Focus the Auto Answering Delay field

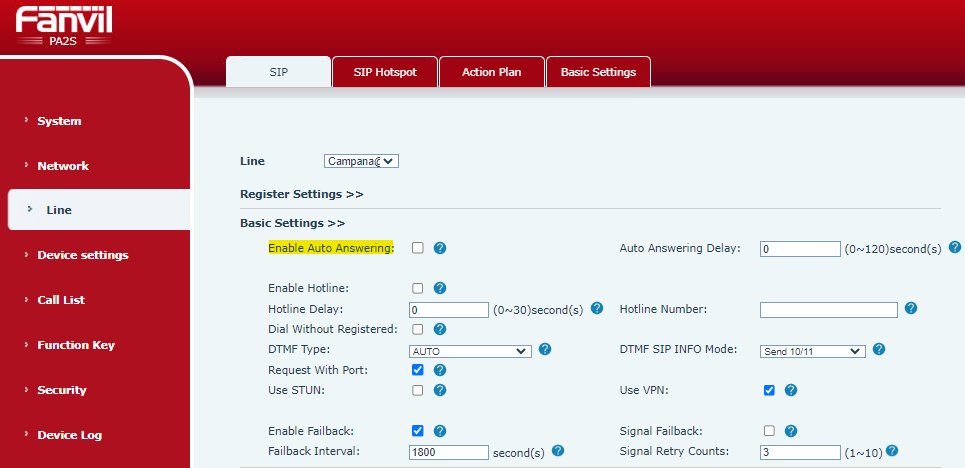(x=800, y=249)
